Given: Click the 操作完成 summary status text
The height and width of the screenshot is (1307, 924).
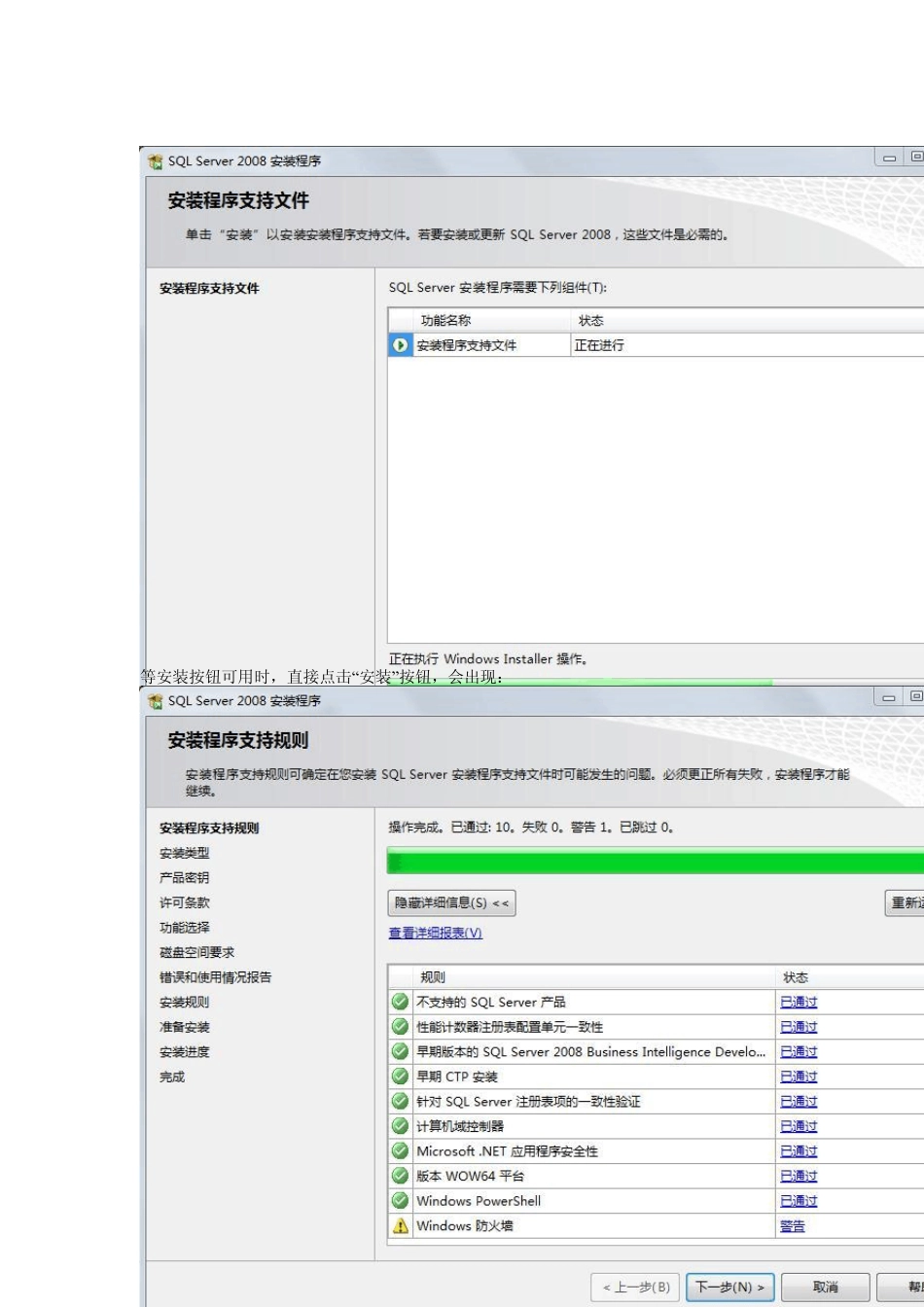Looking at the screenshot, I should 531,828.
